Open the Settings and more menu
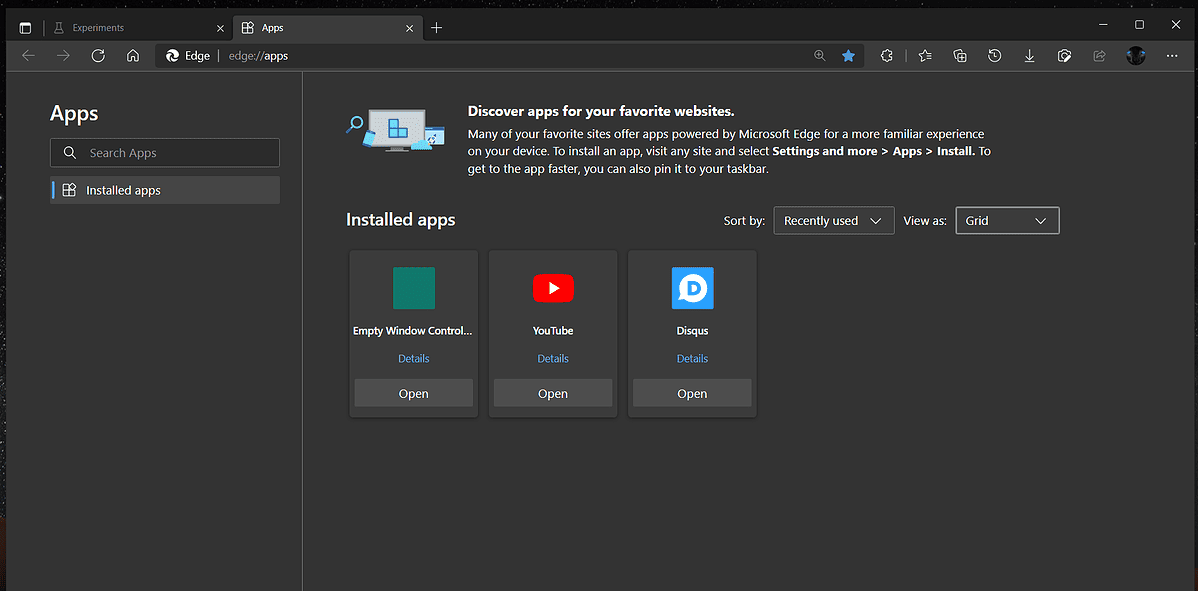The height and width of the screenshot is (591, 1198). tap(1171, 55)
